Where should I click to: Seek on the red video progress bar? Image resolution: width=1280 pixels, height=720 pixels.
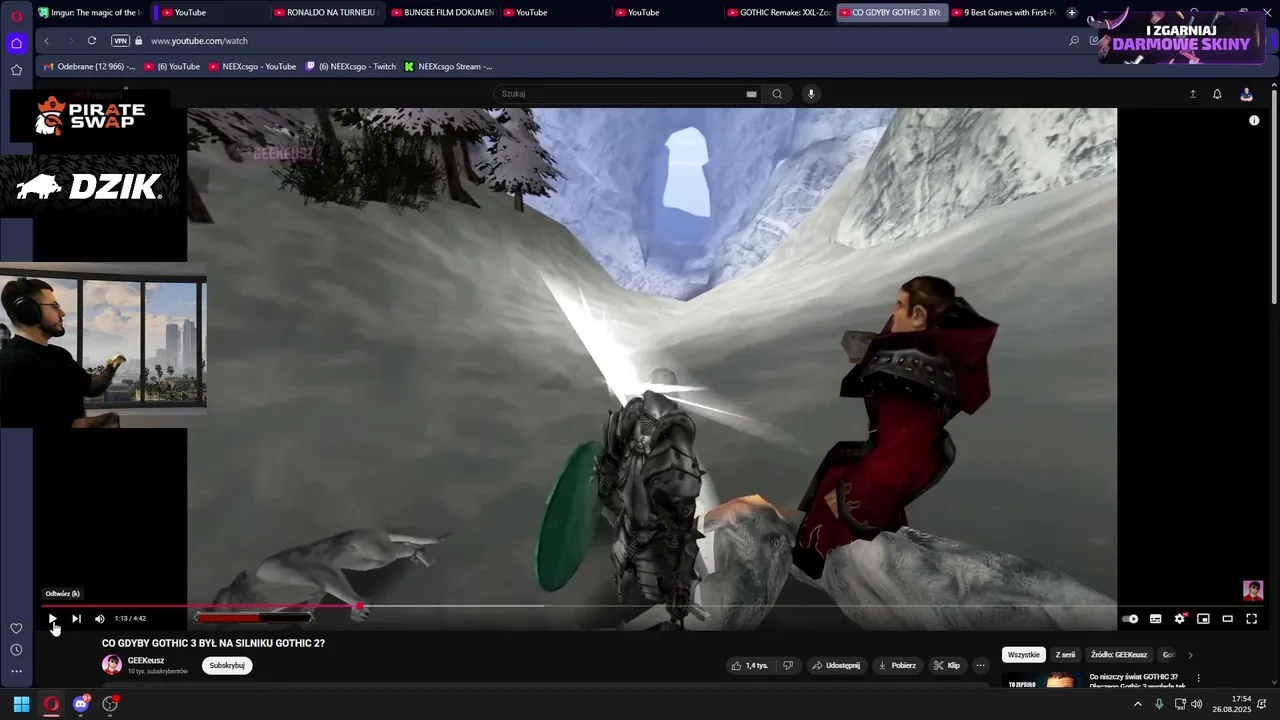click(200, 605)
